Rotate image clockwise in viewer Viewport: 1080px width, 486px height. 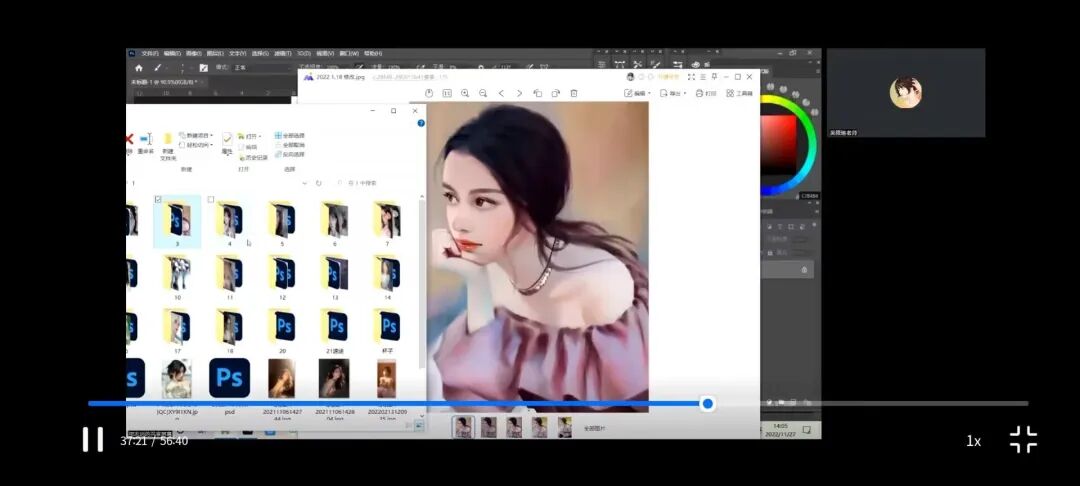click(x=556, y=93)
